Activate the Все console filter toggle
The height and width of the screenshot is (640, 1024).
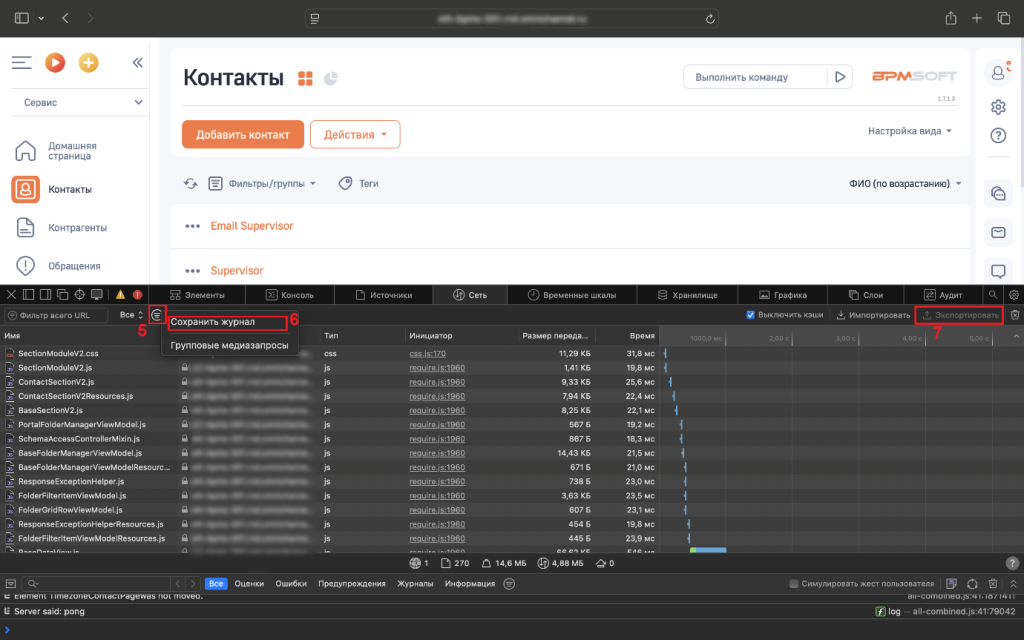(216, 584)
